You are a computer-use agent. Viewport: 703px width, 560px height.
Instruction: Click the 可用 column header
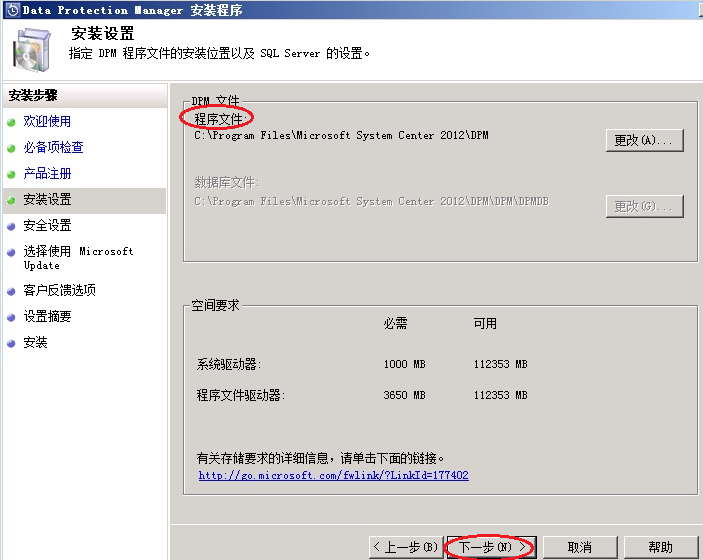[485, 323]
